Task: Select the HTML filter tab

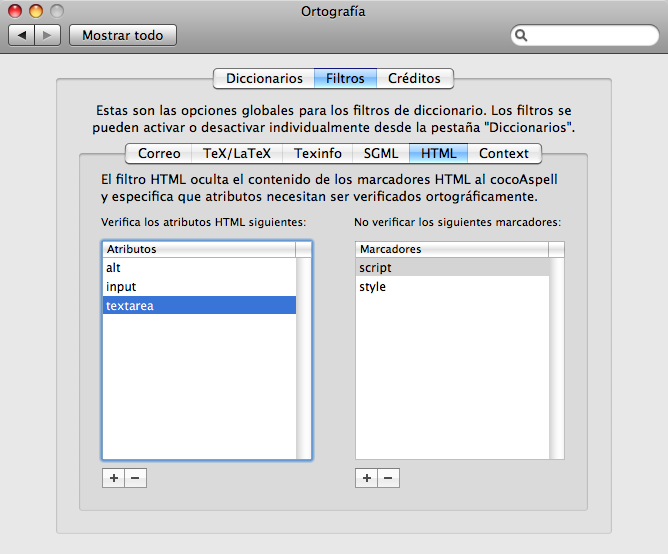Action: pyautogui.click(x=438, y=153)
